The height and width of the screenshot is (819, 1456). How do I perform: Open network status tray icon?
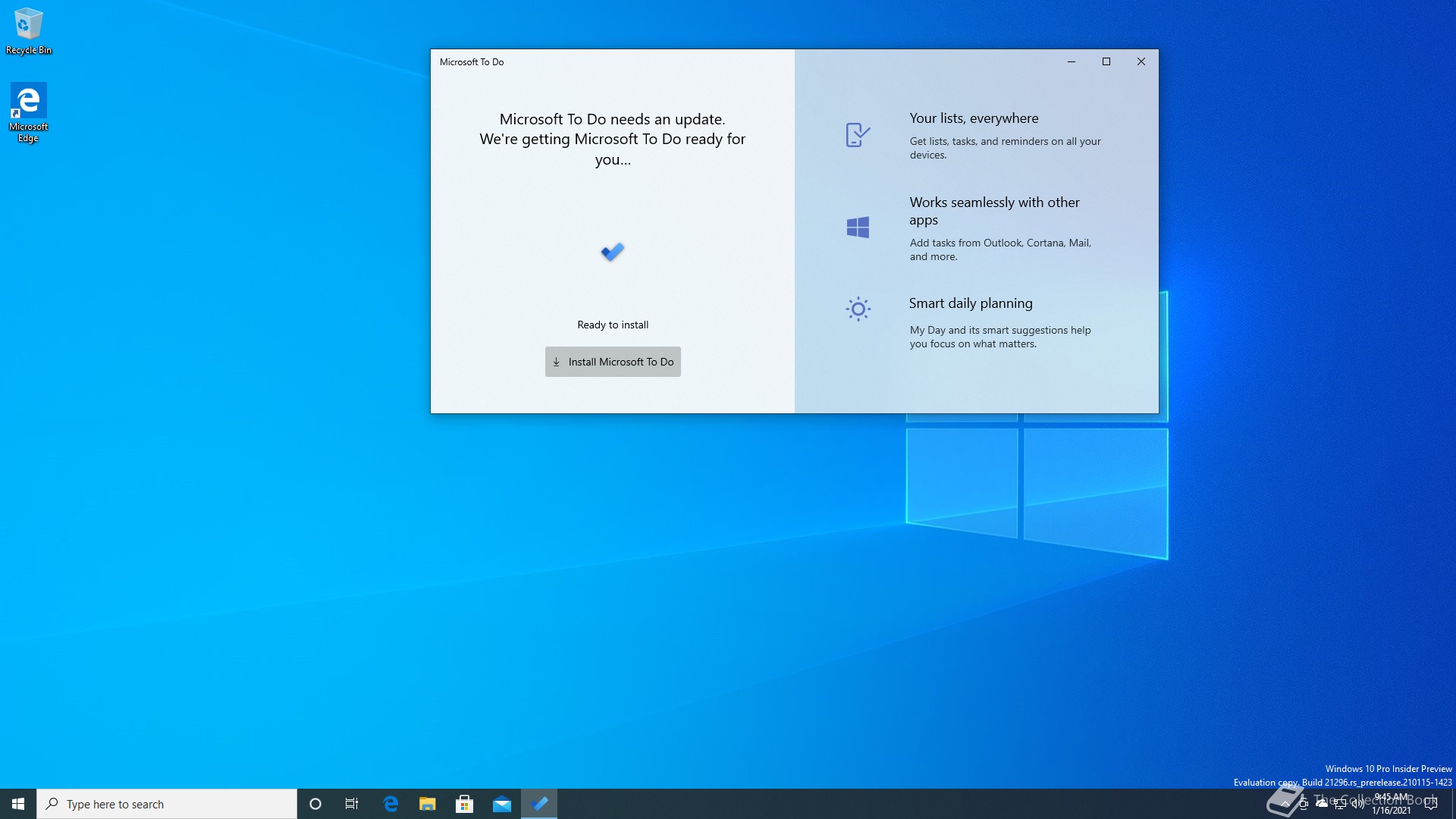[x=1340, y=804]
